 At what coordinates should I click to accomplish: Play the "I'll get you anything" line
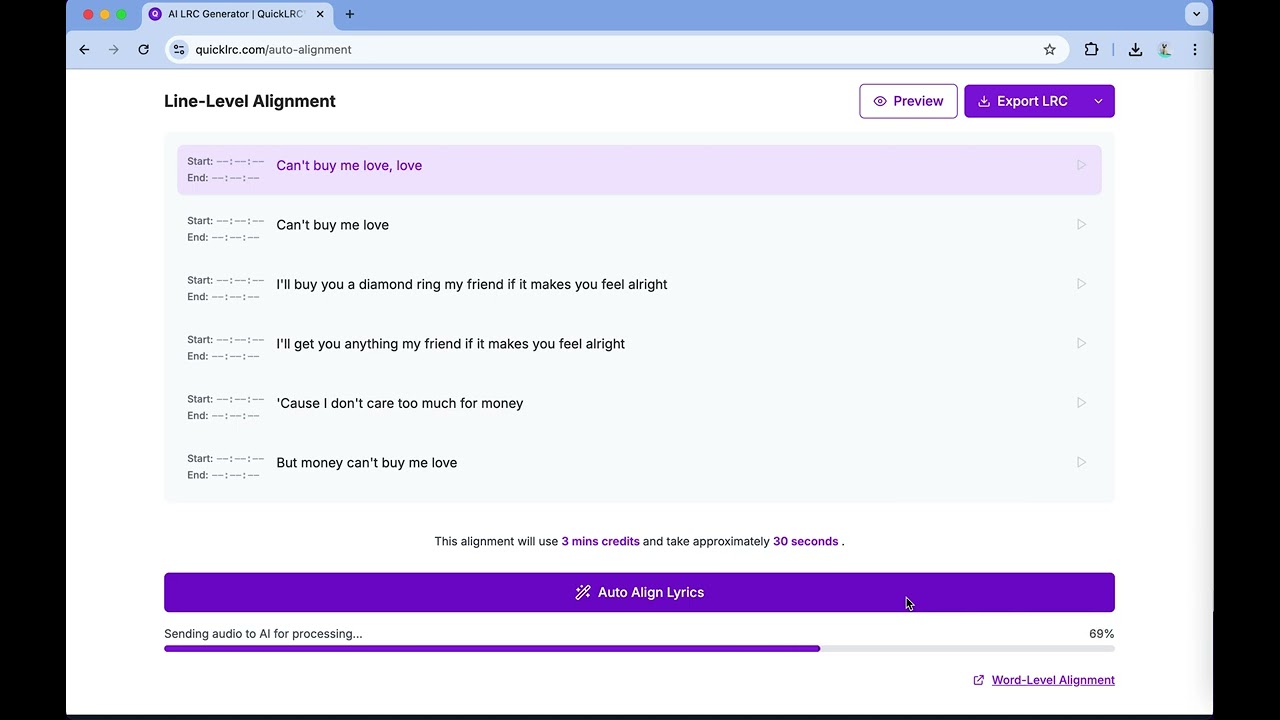(x=1081, y=343)
